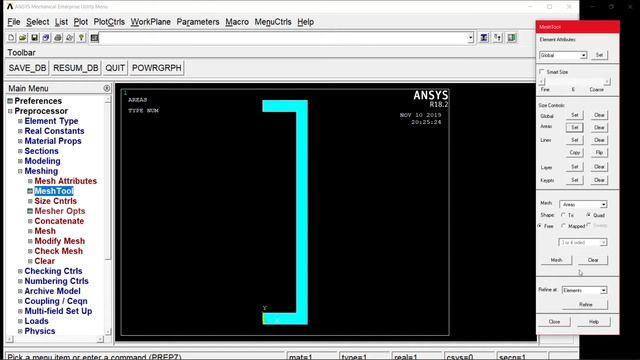This screenshot has width=640, height=360.
Task: Click the MeshTool tree item icon
Action: [30, 191]
